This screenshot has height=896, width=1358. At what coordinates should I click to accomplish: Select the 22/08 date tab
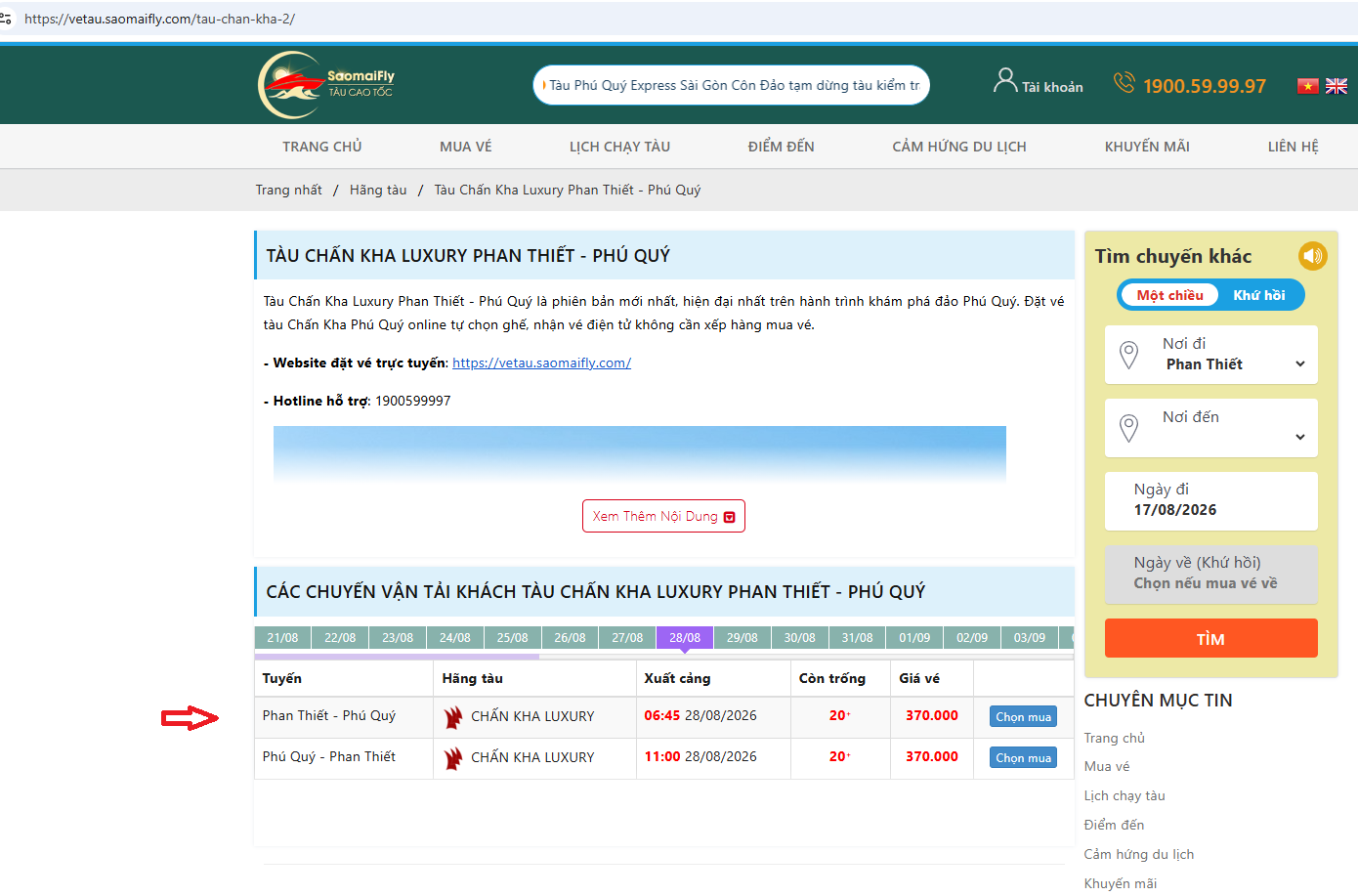tap(340, 638)
